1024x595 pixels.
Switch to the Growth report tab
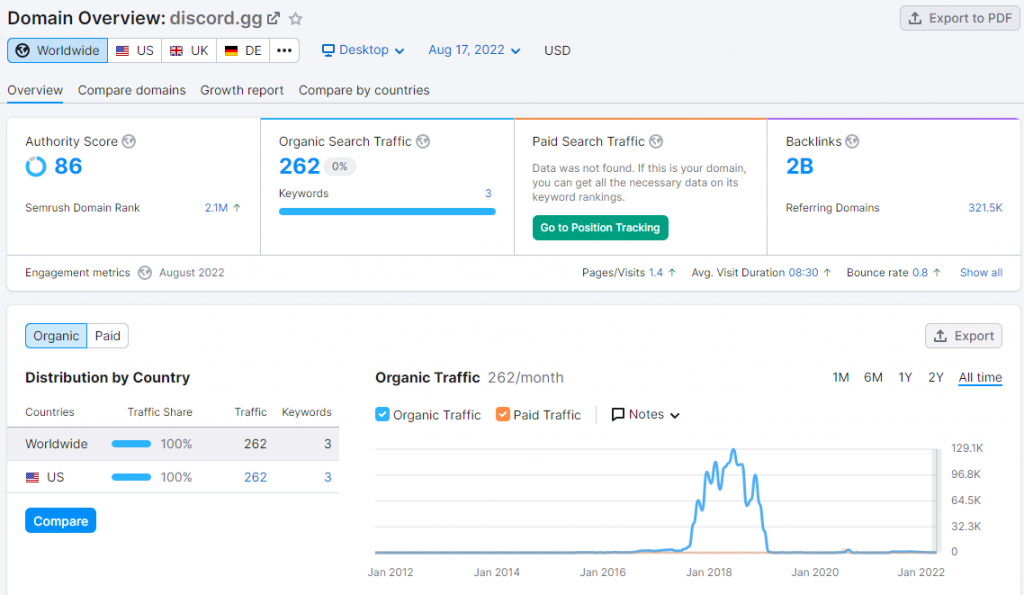(x=241, y=90)
